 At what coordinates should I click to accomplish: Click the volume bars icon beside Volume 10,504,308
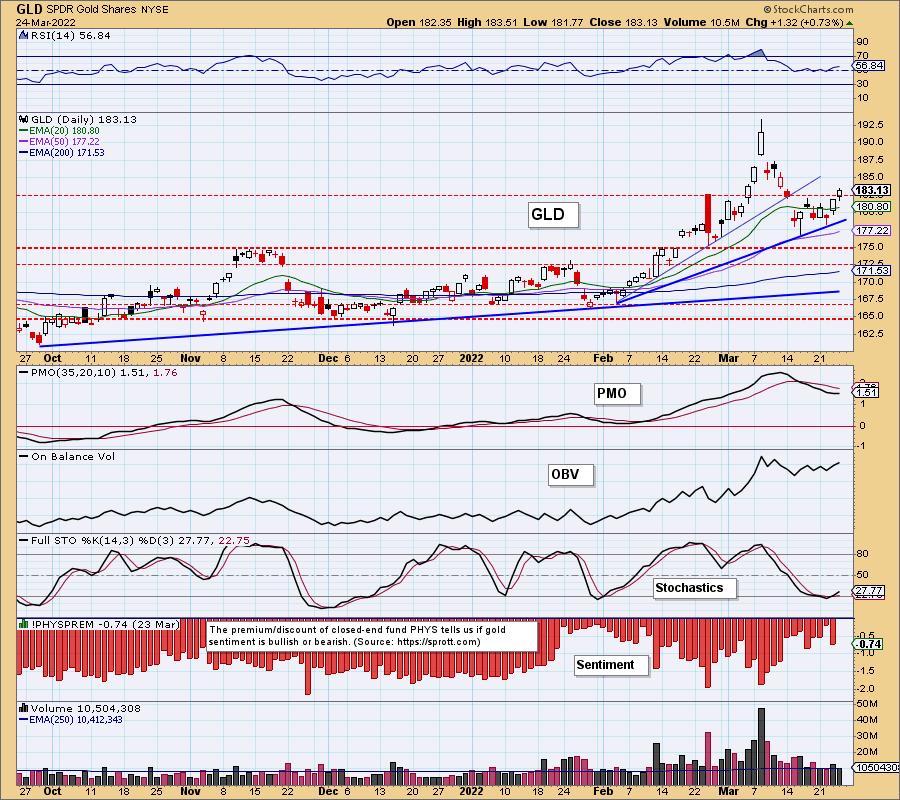coord(24,708)
